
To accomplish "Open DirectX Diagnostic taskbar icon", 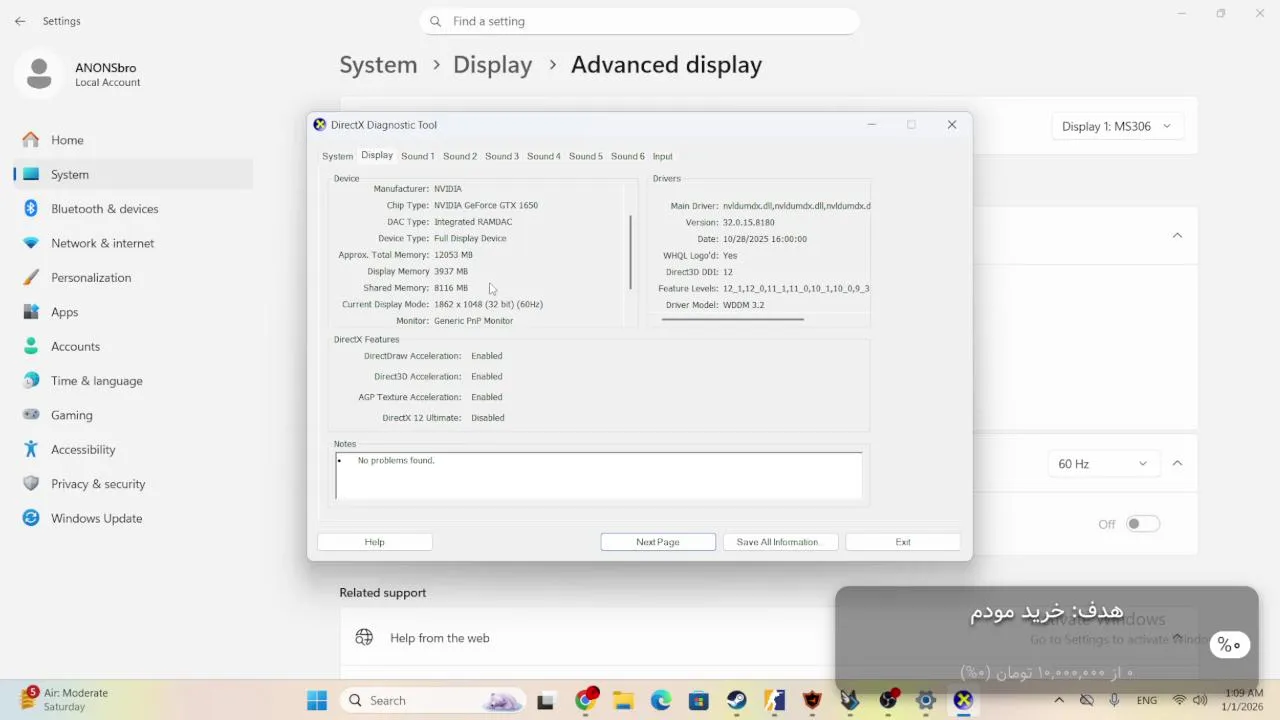I will click(963, 701).
